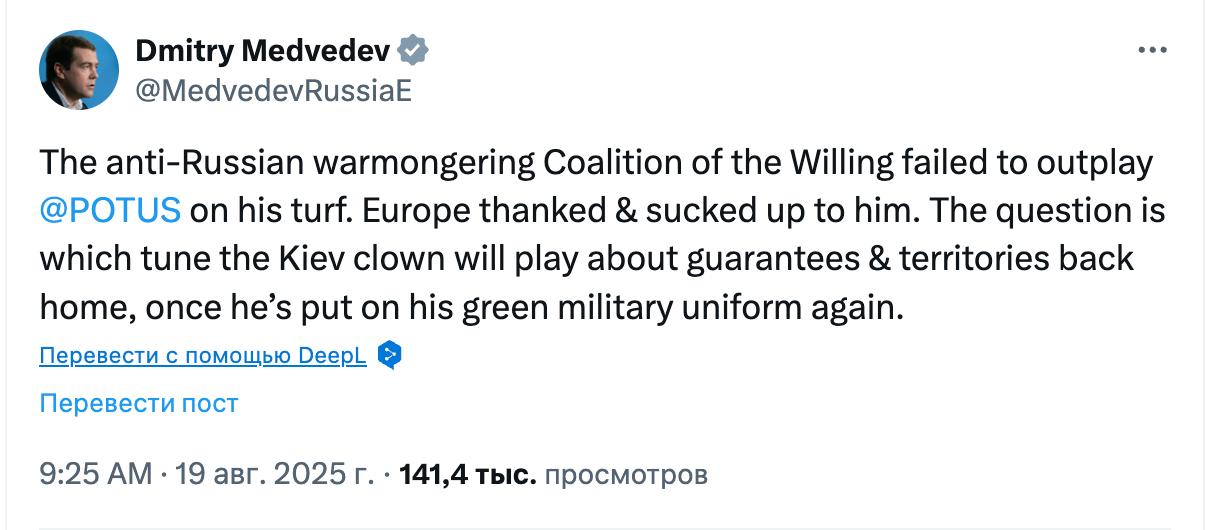The width and height of the screenshot is (1206, 530).
Task: Click the Dmitry Medvedev display name
Action: click(263, 50)
